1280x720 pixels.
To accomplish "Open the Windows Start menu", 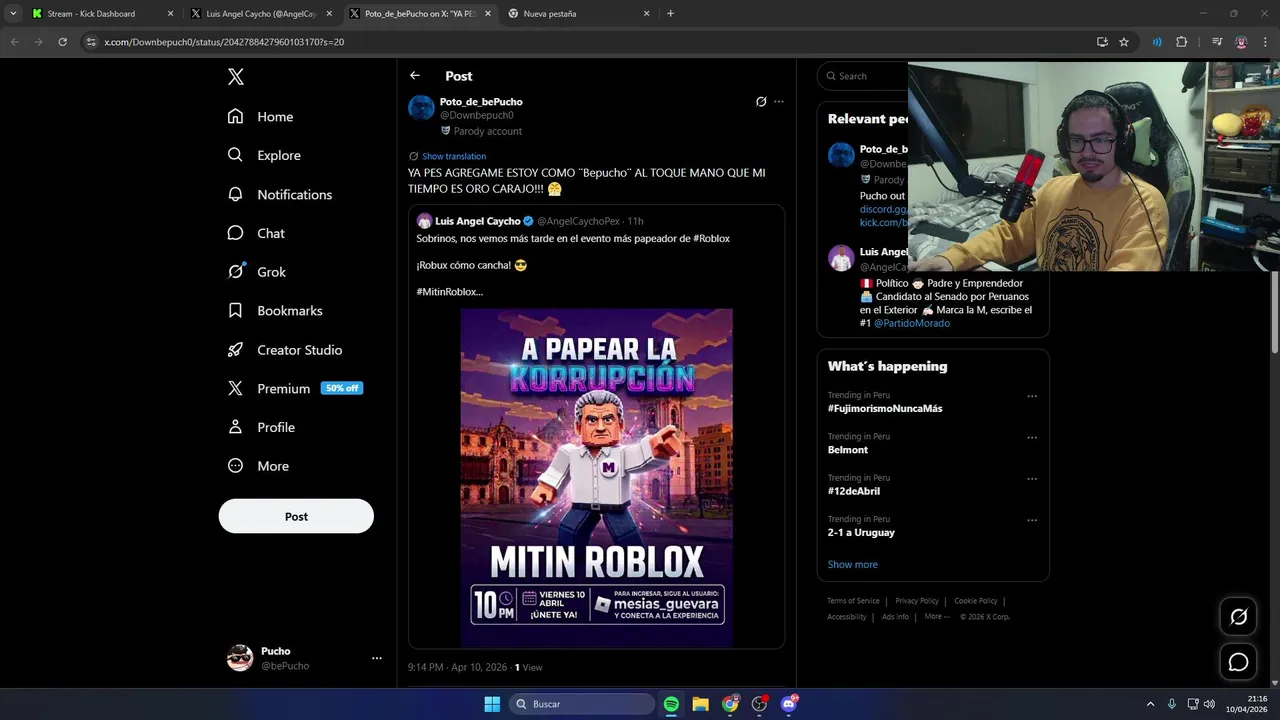I will pyautogui.click(x=492, y=704).
